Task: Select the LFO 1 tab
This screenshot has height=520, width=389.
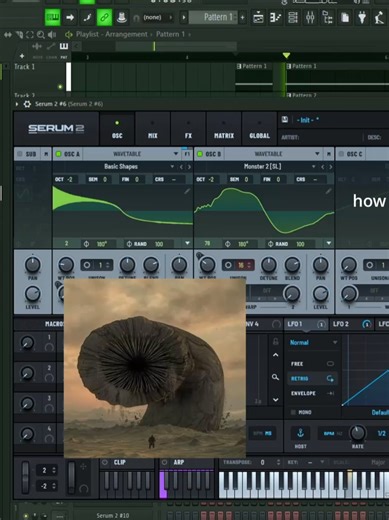Action: (306, 324)
